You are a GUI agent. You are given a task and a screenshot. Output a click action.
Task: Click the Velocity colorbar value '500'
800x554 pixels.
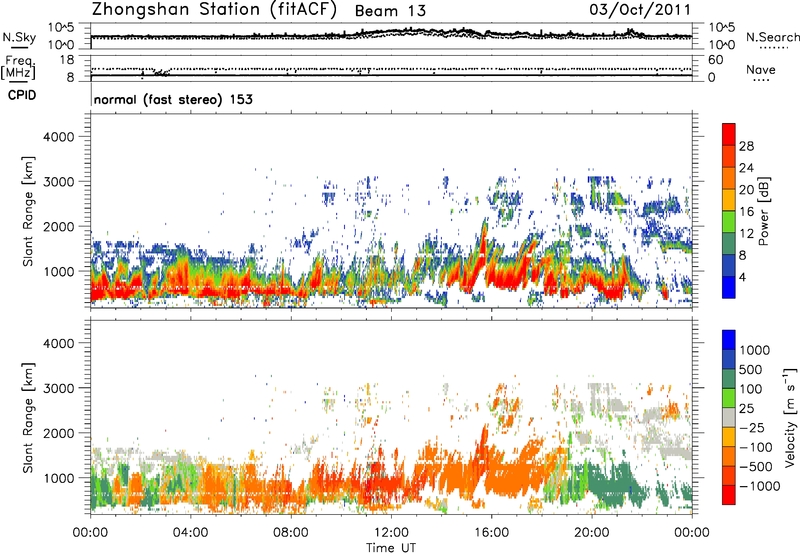pos(751,370)
